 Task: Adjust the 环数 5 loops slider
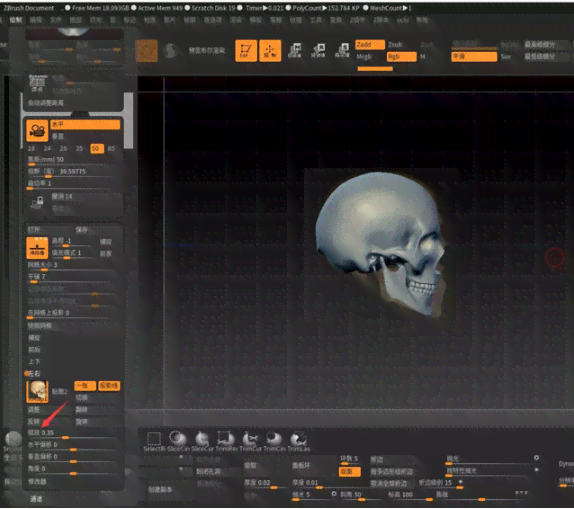350,460
